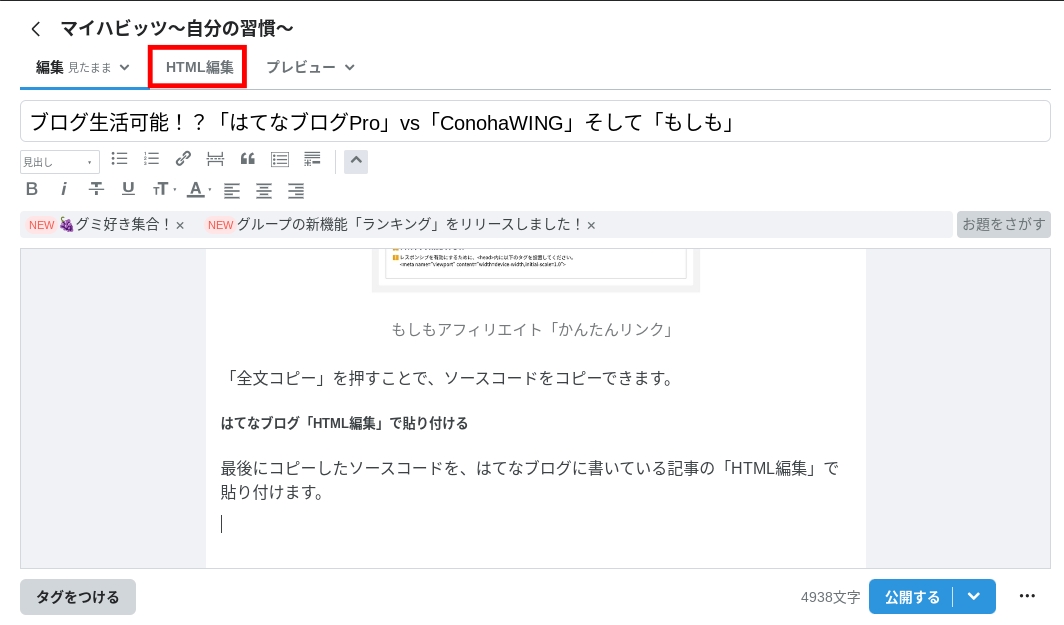Image resolution: width=1064 pixels, height=625 pixels.
Task: Insert a continue-reading break
Action: click(215, 159)
